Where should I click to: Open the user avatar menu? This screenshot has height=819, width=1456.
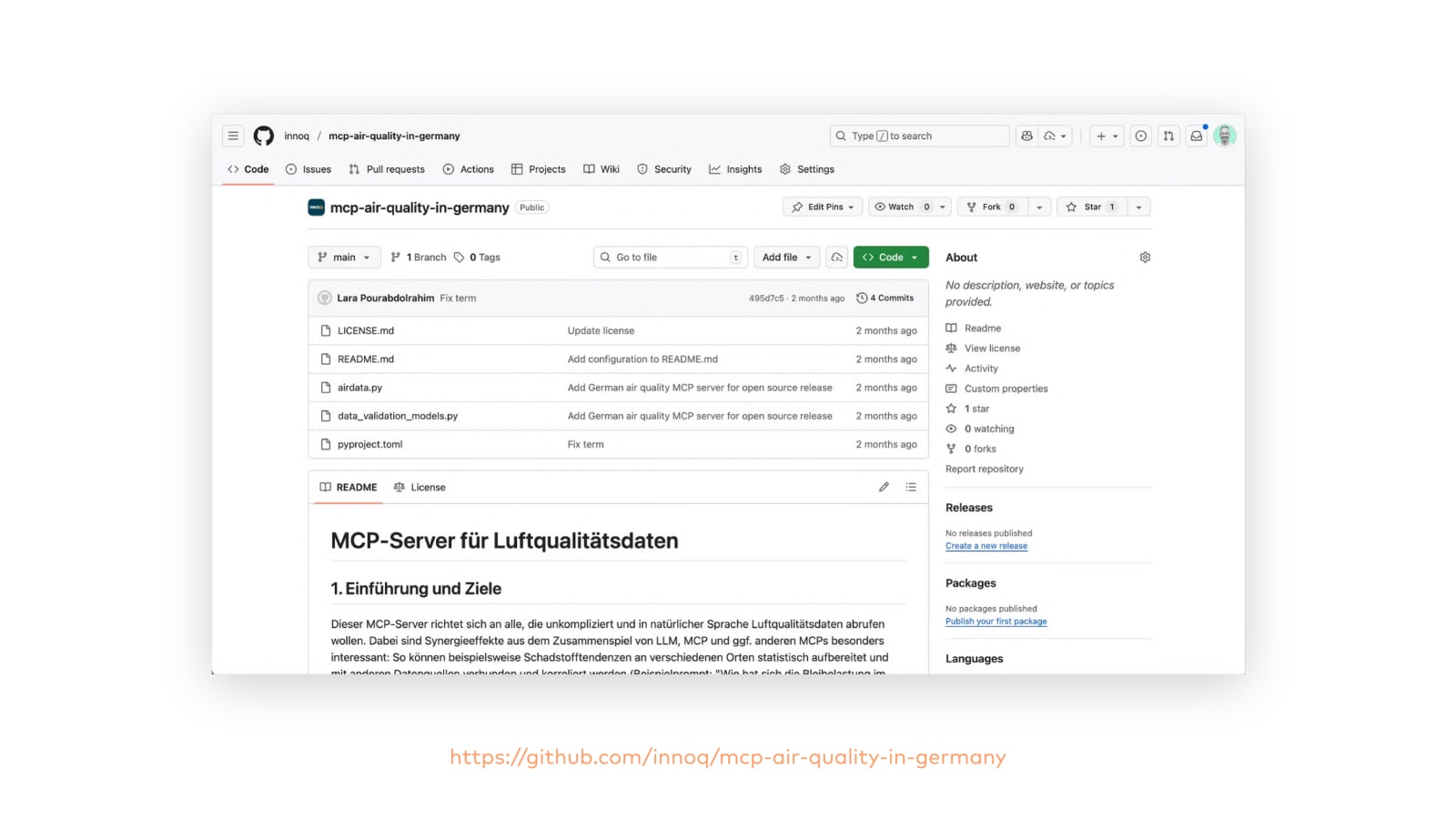coord(1225,136)
